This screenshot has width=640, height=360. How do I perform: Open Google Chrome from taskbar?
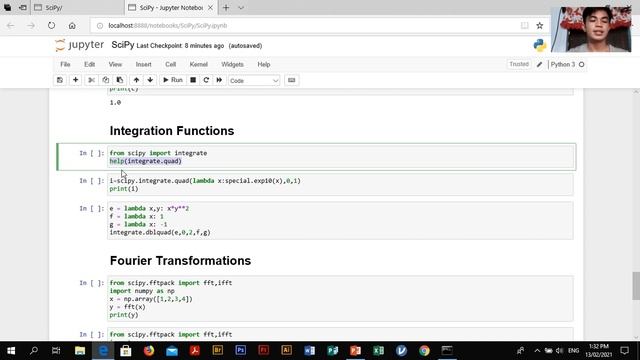(424, 351)
